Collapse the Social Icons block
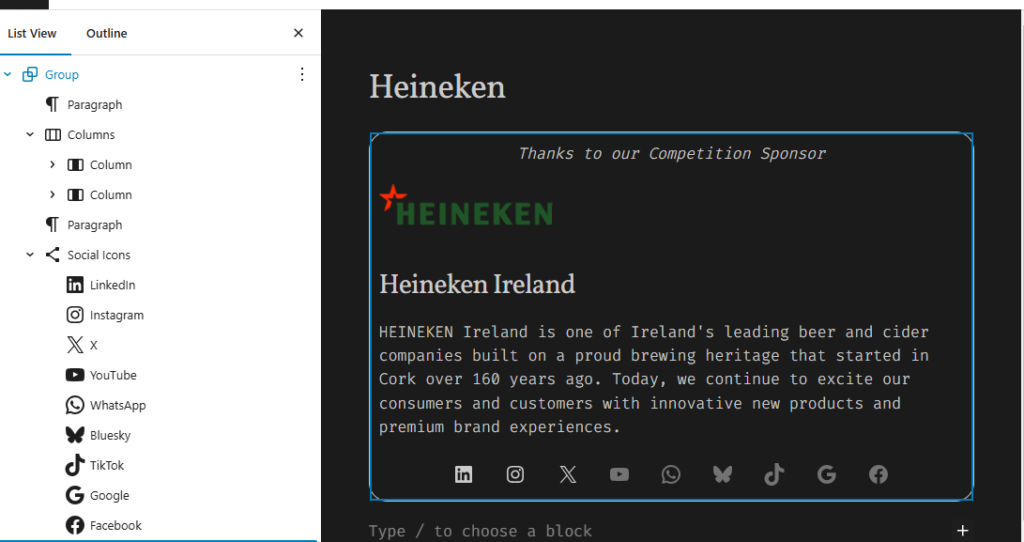1024x542 pixels. coord(30,255)
